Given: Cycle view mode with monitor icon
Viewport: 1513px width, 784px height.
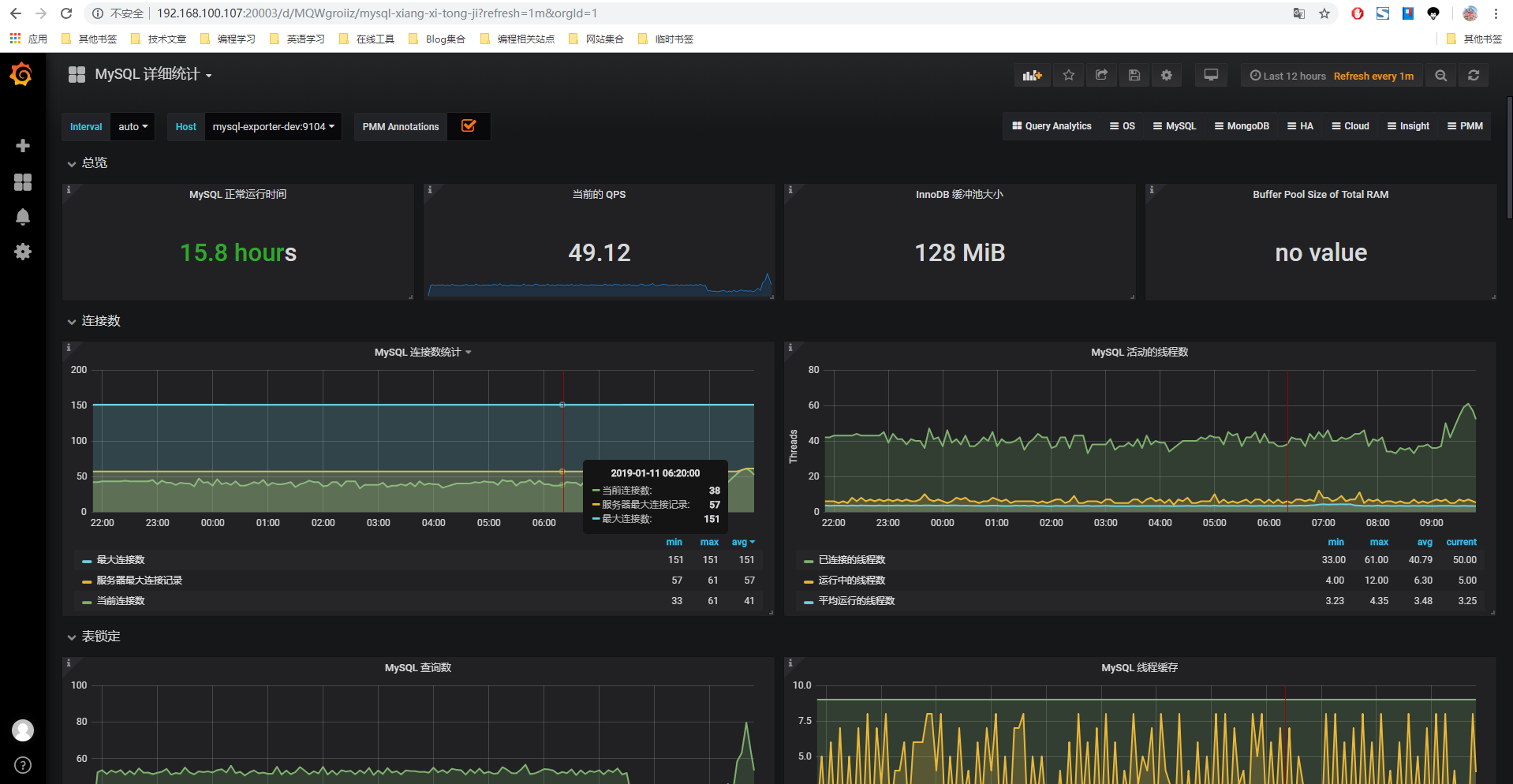Looking at the screenshot, I should (x=1211, y=76).
